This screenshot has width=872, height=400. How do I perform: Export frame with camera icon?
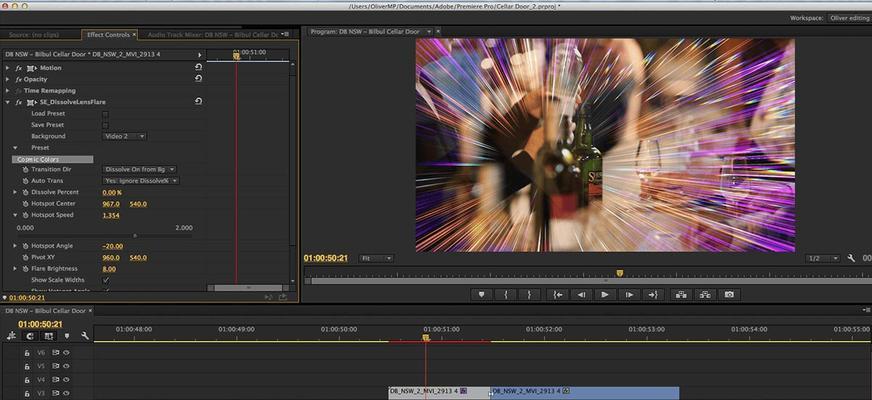(729, 295)
